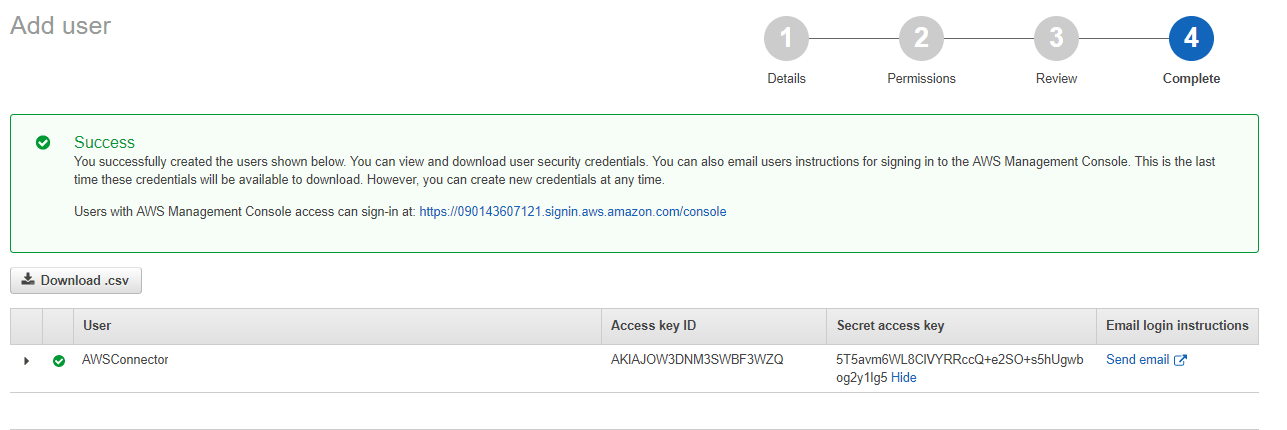Click the Details step label

coord(786,78)
